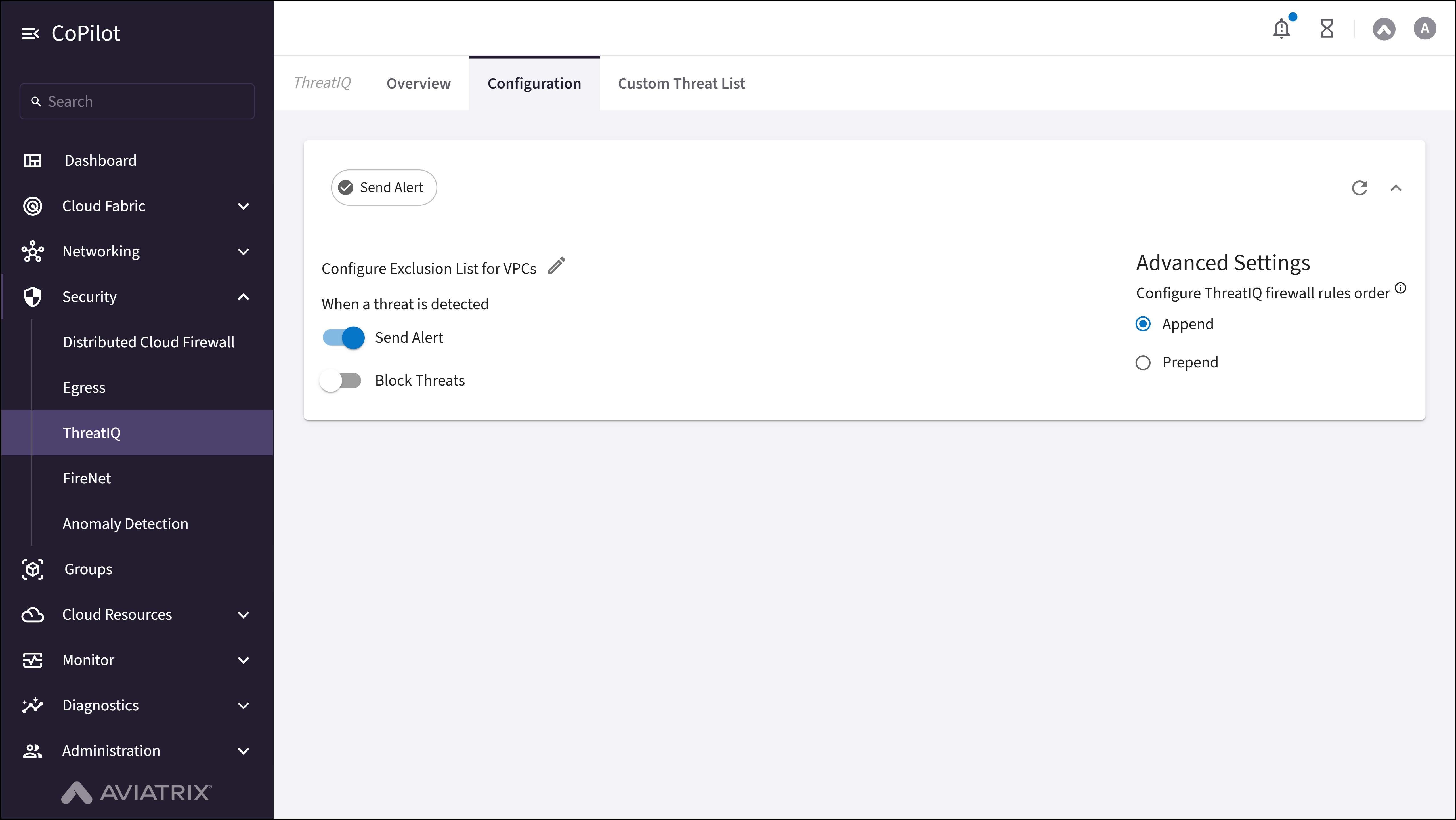Screen dimensions: 1456x820
Task: Collapse the sidebar with the menu icon
Action: [x=31, y=34]
